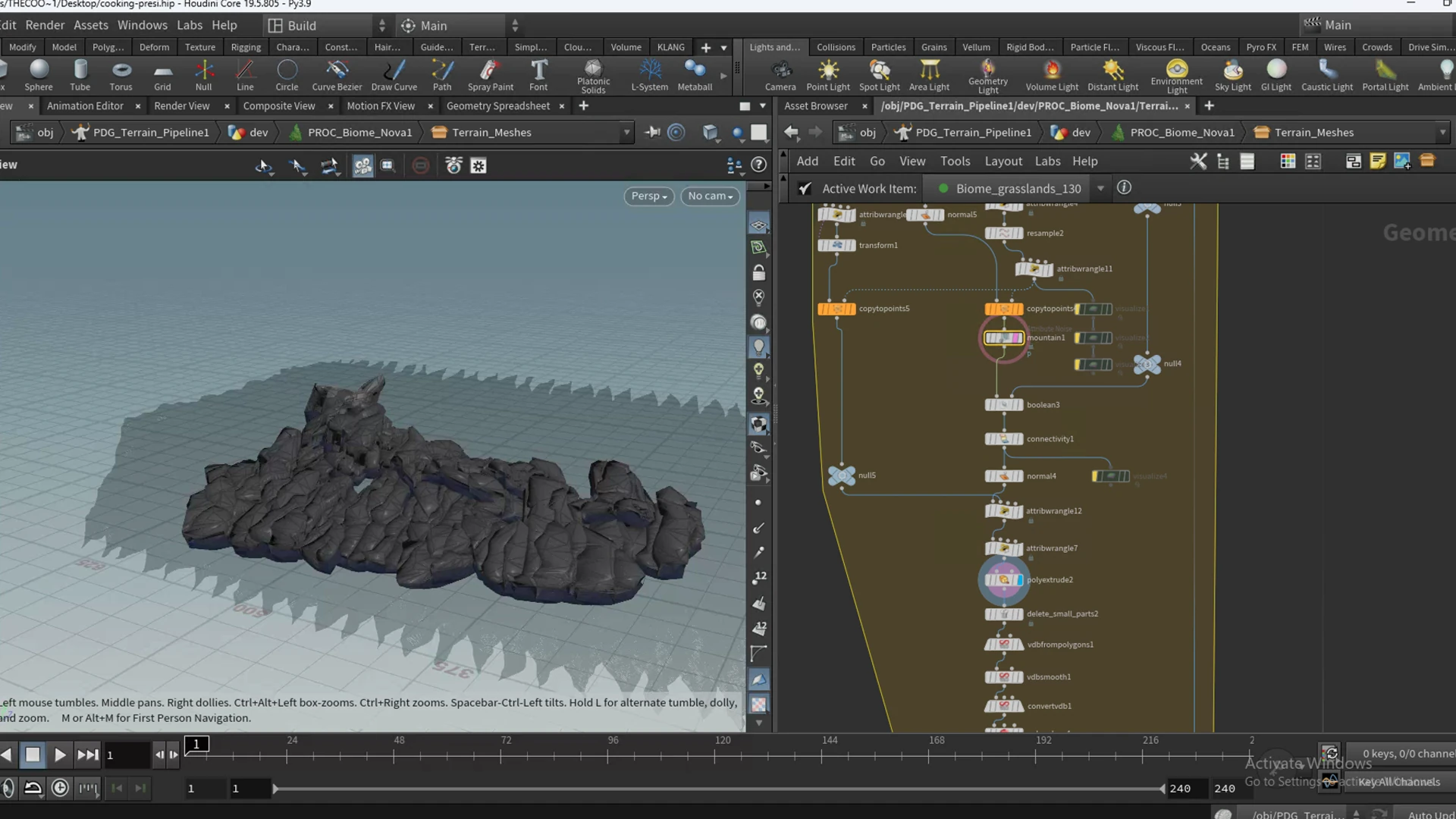Toggle the real-time playback clock button
This screenshot has width=1456, height=819.
[60, 788]
